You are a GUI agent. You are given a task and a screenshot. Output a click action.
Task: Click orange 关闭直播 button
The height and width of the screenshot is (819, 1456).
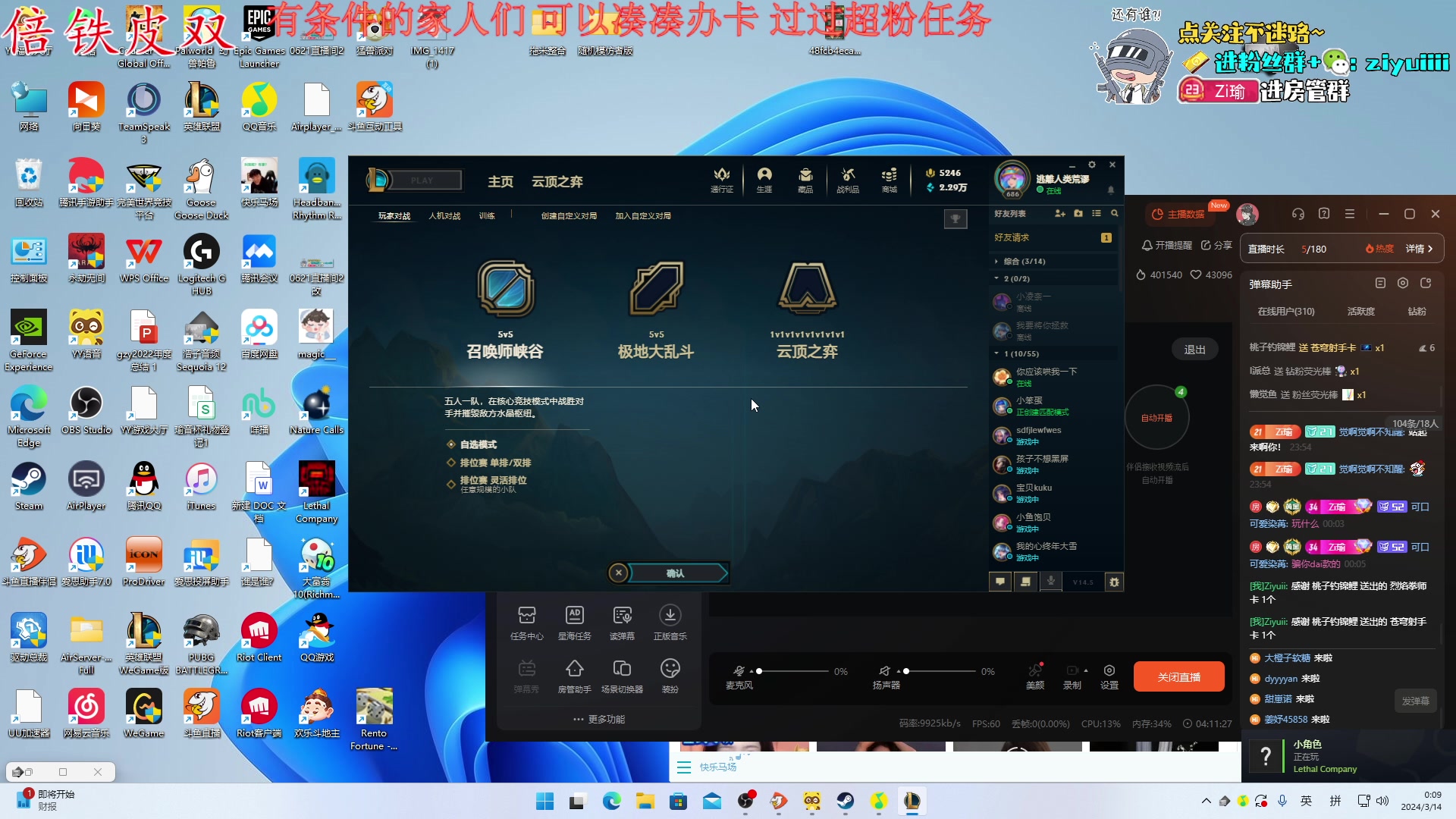[x=1179, y=677]
